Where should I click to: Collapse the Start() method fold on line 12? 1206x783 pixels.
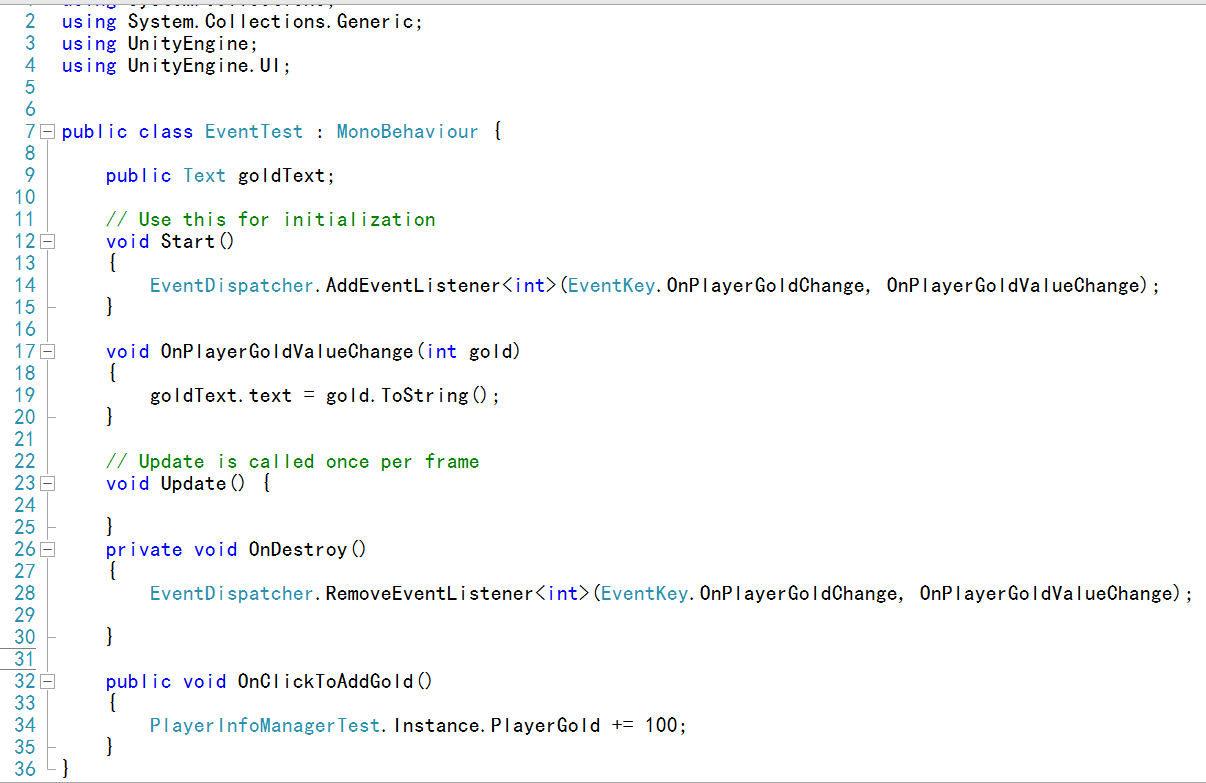point(48,242)
